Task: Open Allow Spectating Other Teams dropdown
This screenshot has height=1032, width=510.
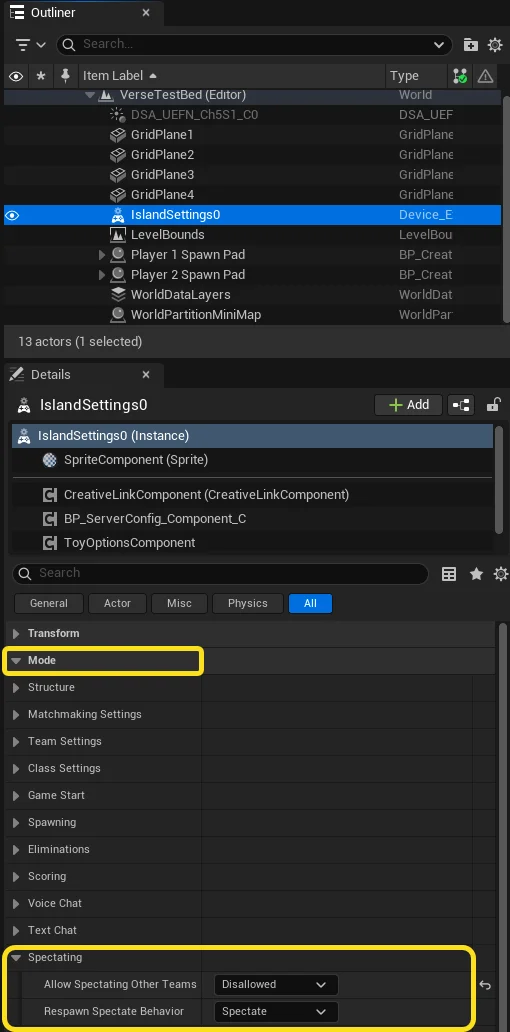Action: click(276, 985)
